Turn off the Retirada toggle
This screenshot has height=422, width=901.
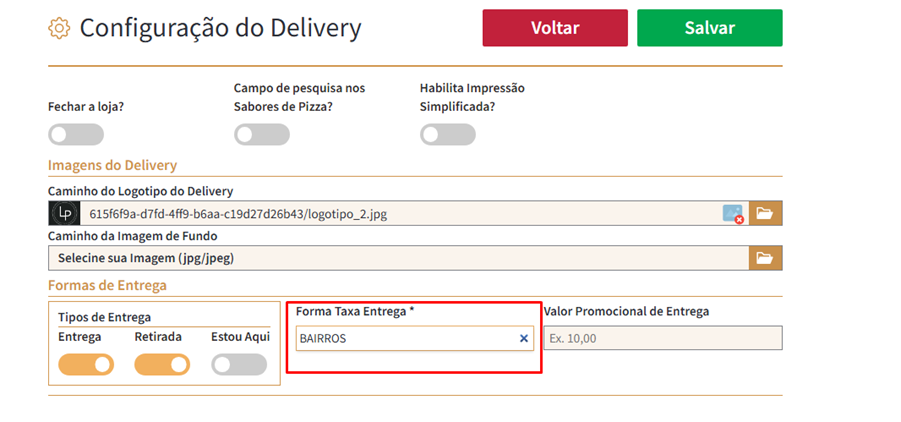tap(162, 365)
